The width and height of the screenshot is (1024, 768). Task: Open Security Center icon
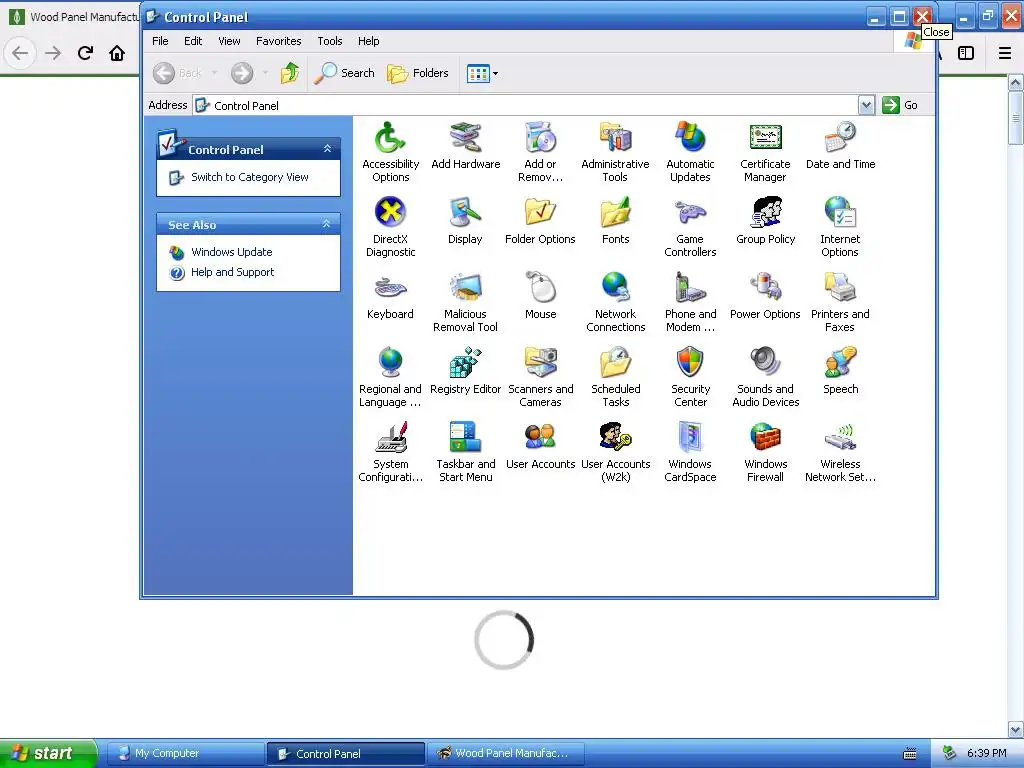690,377
